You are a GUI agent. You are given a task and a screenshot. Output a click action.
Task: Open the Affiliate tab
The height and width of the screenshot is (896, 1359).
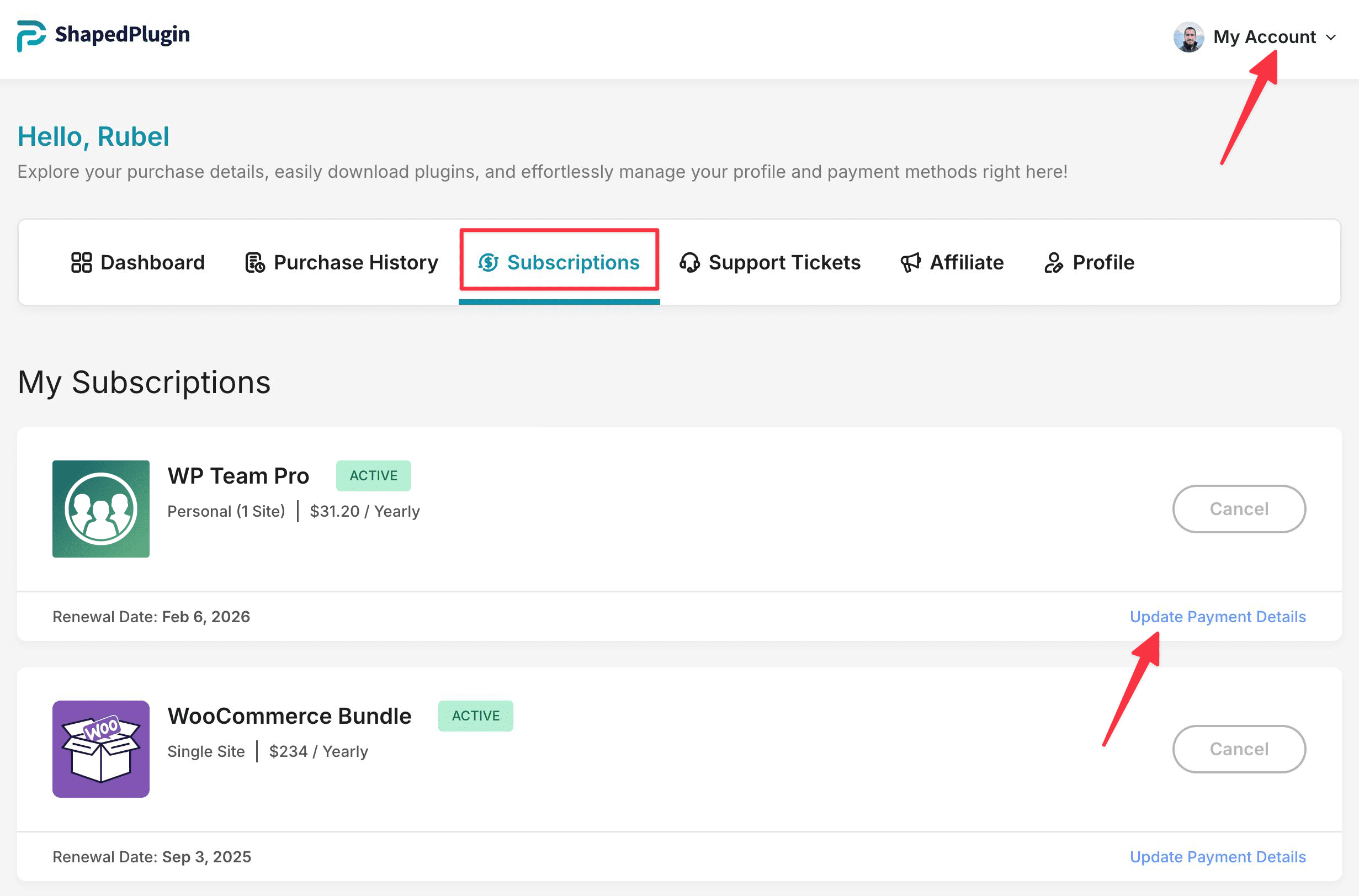tap(952, 262)
